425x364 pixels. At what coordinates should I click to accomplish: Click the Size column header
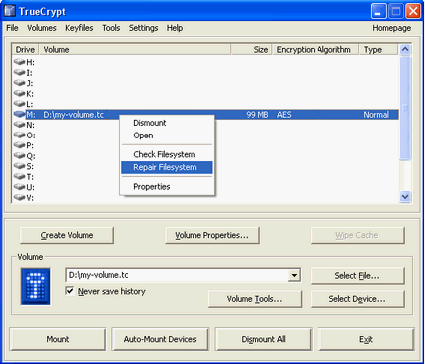coord(252,50)
